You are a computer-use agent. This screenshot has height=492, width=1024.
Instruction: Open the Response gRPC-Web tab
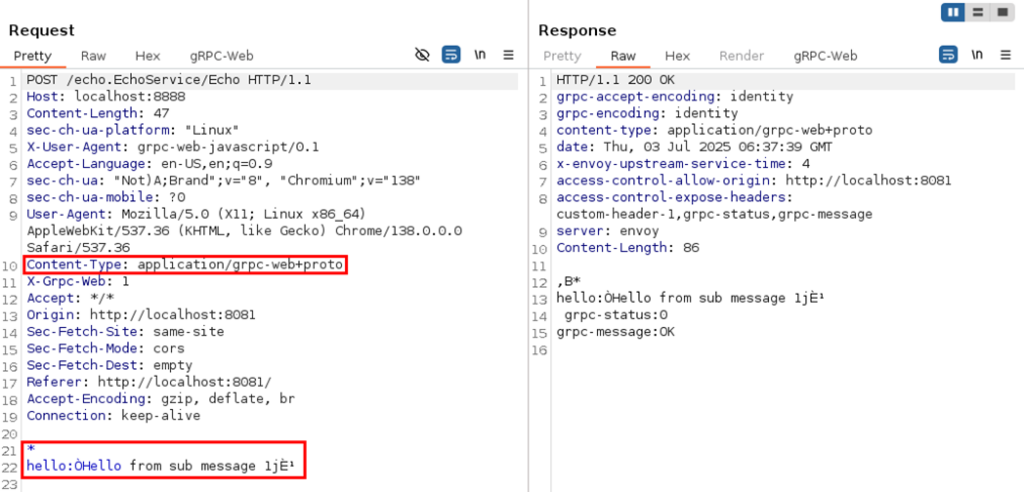(x=825, y=56)
